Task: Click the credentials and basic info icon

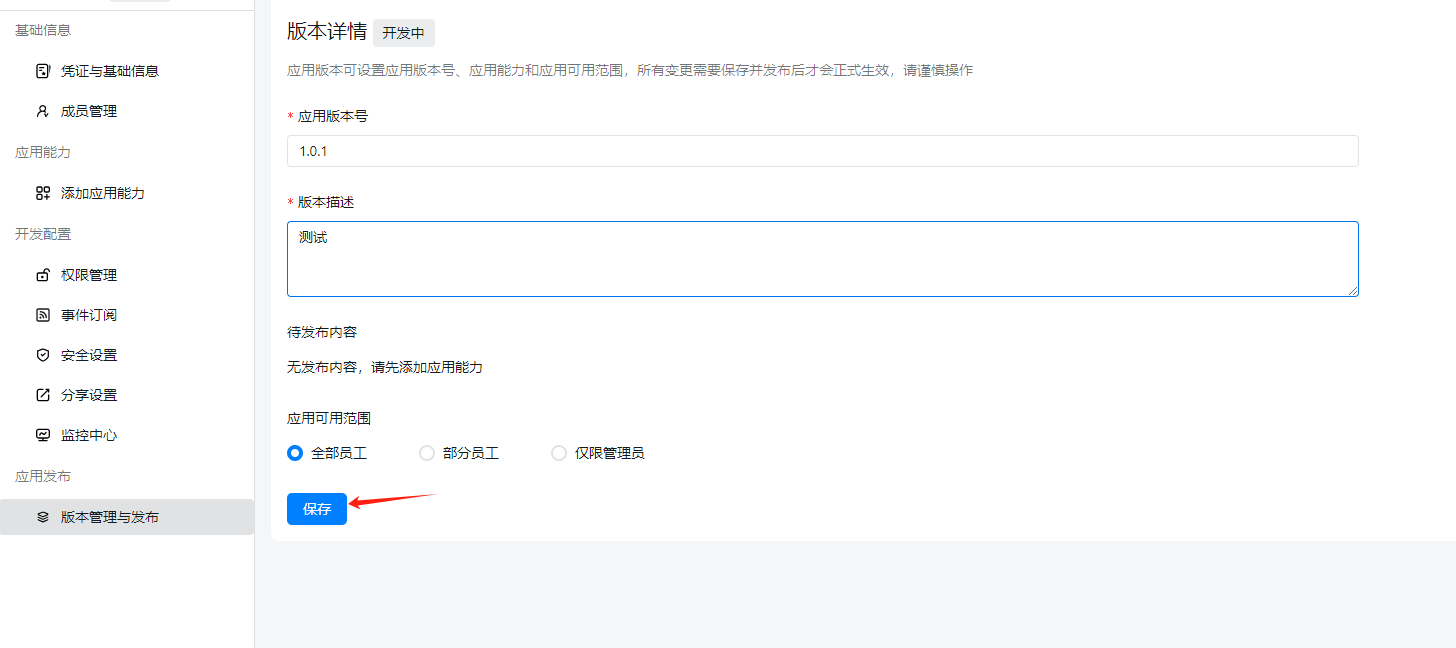Action: [43, 71]
